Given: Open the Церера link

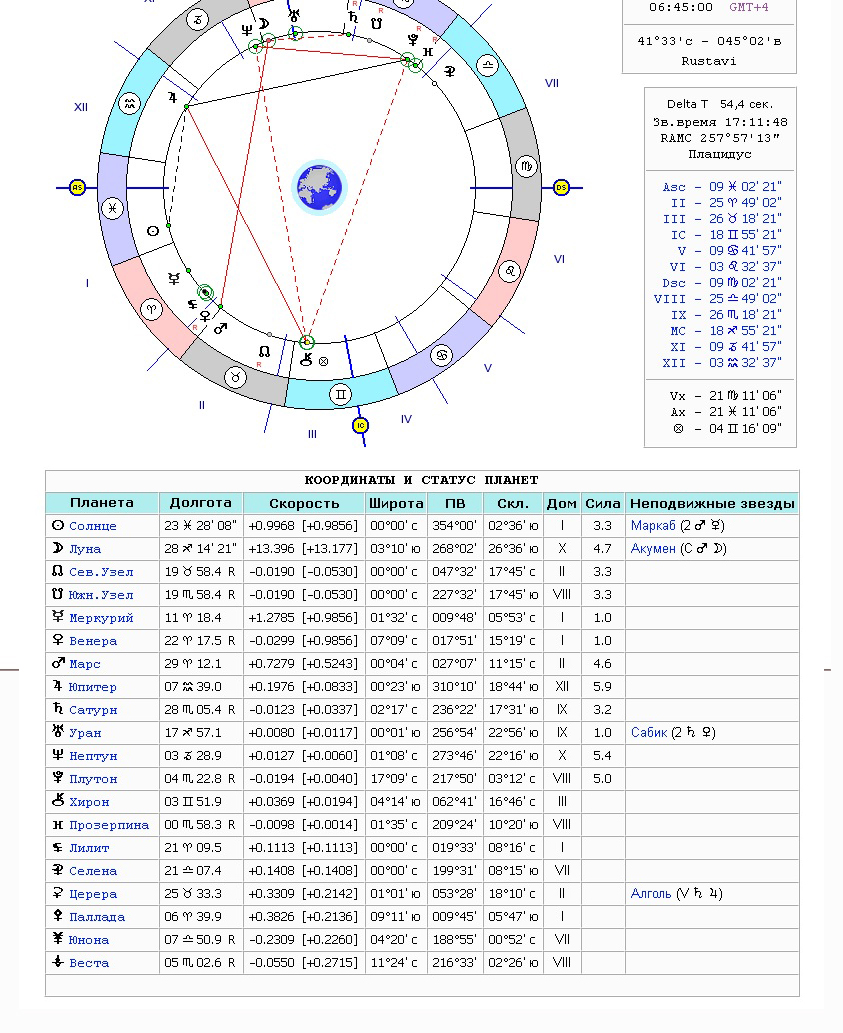Looking at the screenshot, I should coord(93,894).
